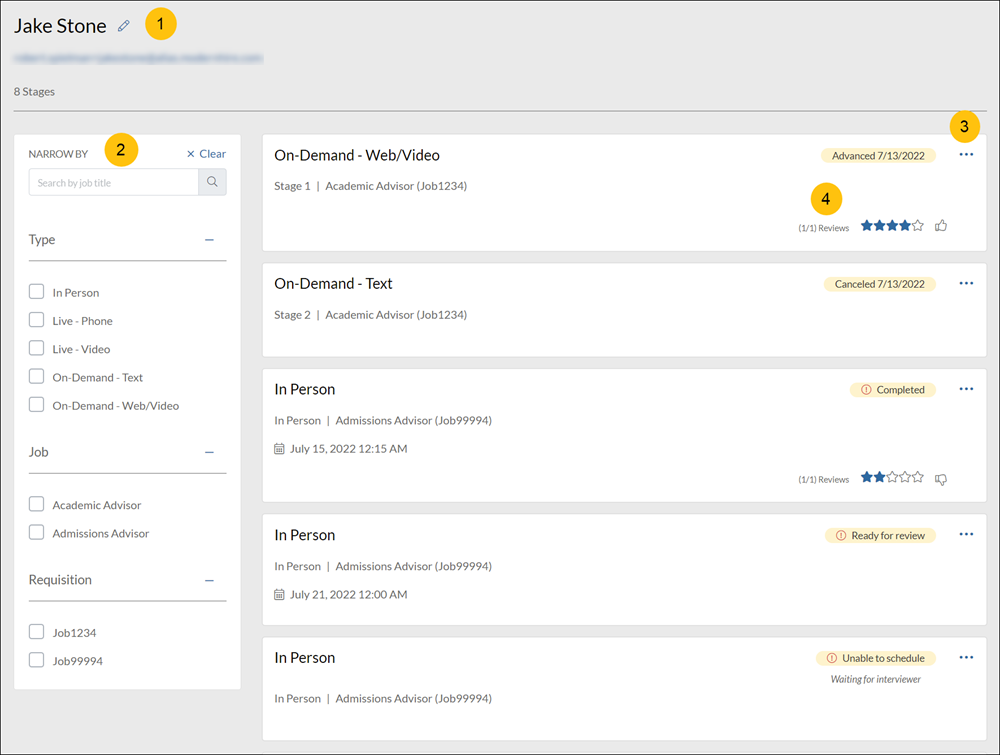Collapse the Job filter section

209,452
